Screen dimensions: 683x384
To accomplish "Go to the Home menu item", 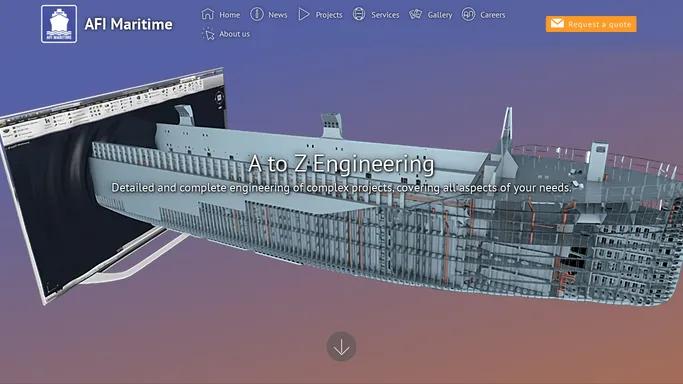I will (x=230, y=15).
